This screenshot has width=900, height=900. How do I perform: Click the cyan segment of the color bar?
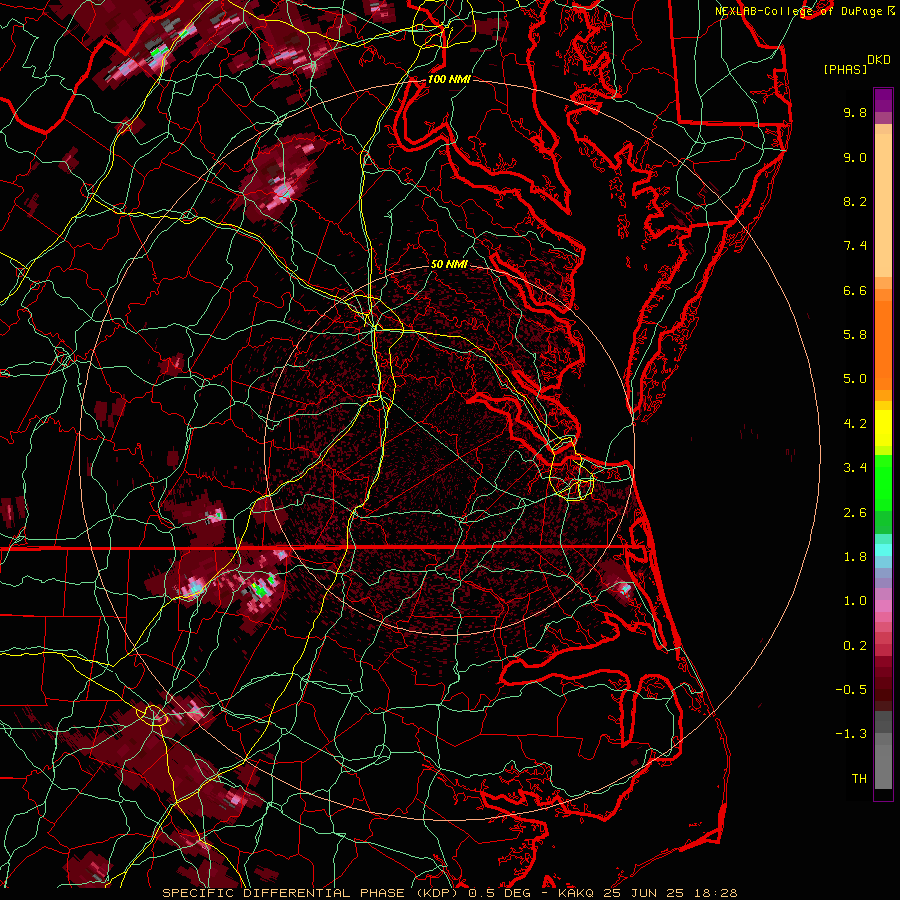click(x=883, y=550)
